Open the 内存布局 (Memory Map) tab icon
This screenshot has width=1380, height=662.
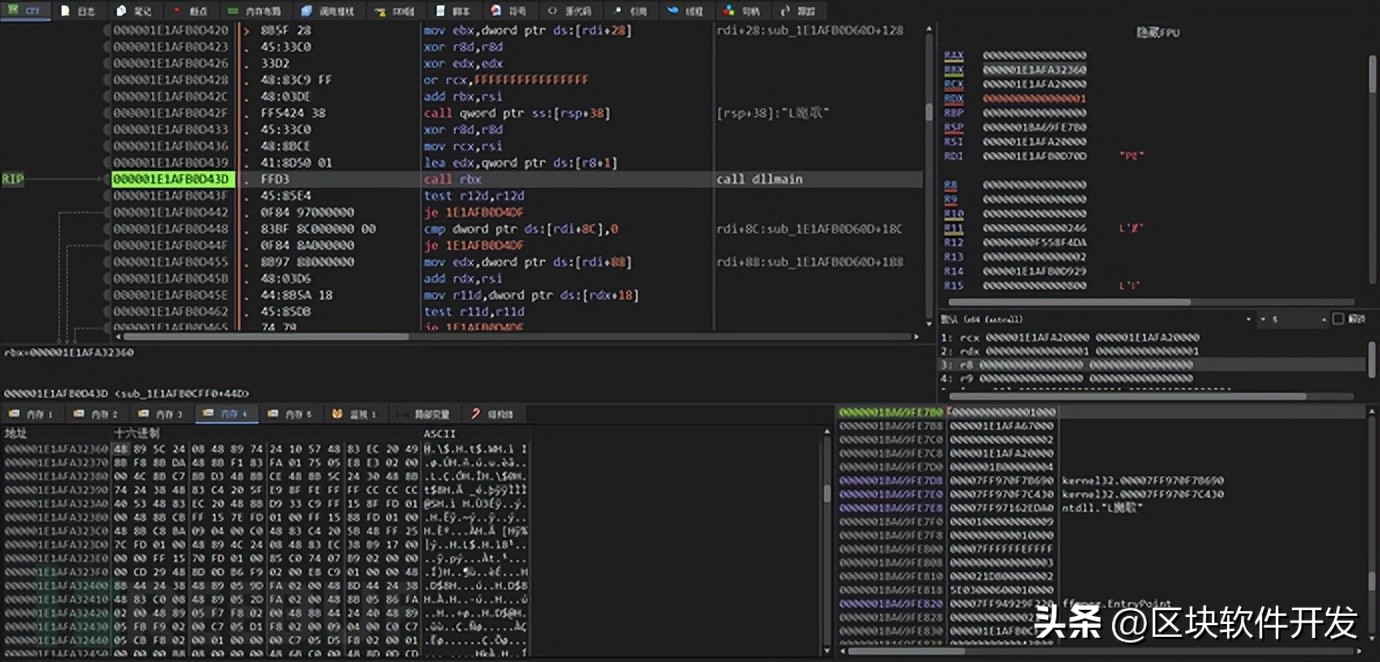[x=233, y=11]
